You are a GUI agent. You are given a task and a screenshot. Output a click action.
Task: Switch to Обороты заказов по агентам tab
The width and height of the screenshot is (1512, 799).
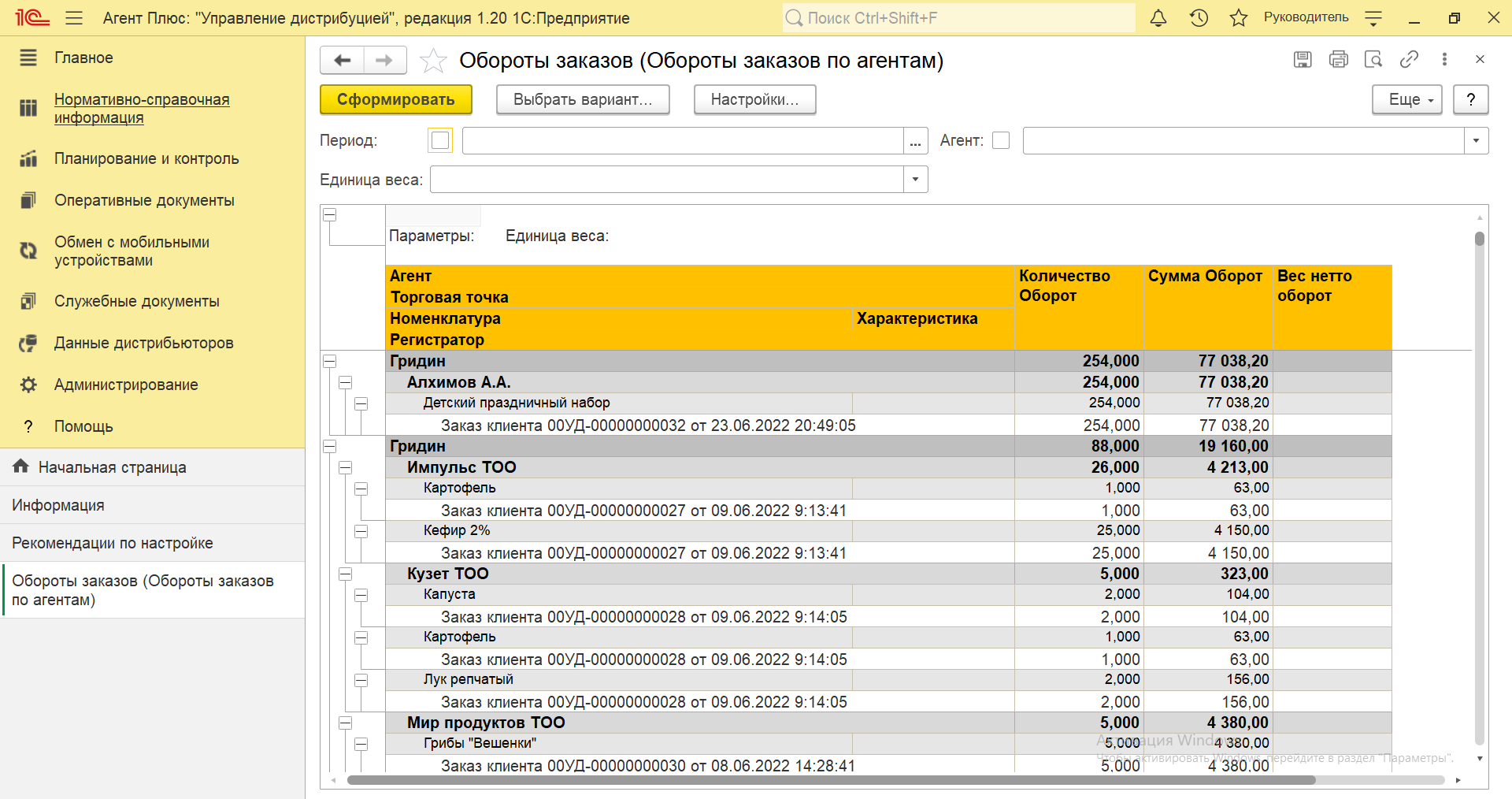point(152,590)
